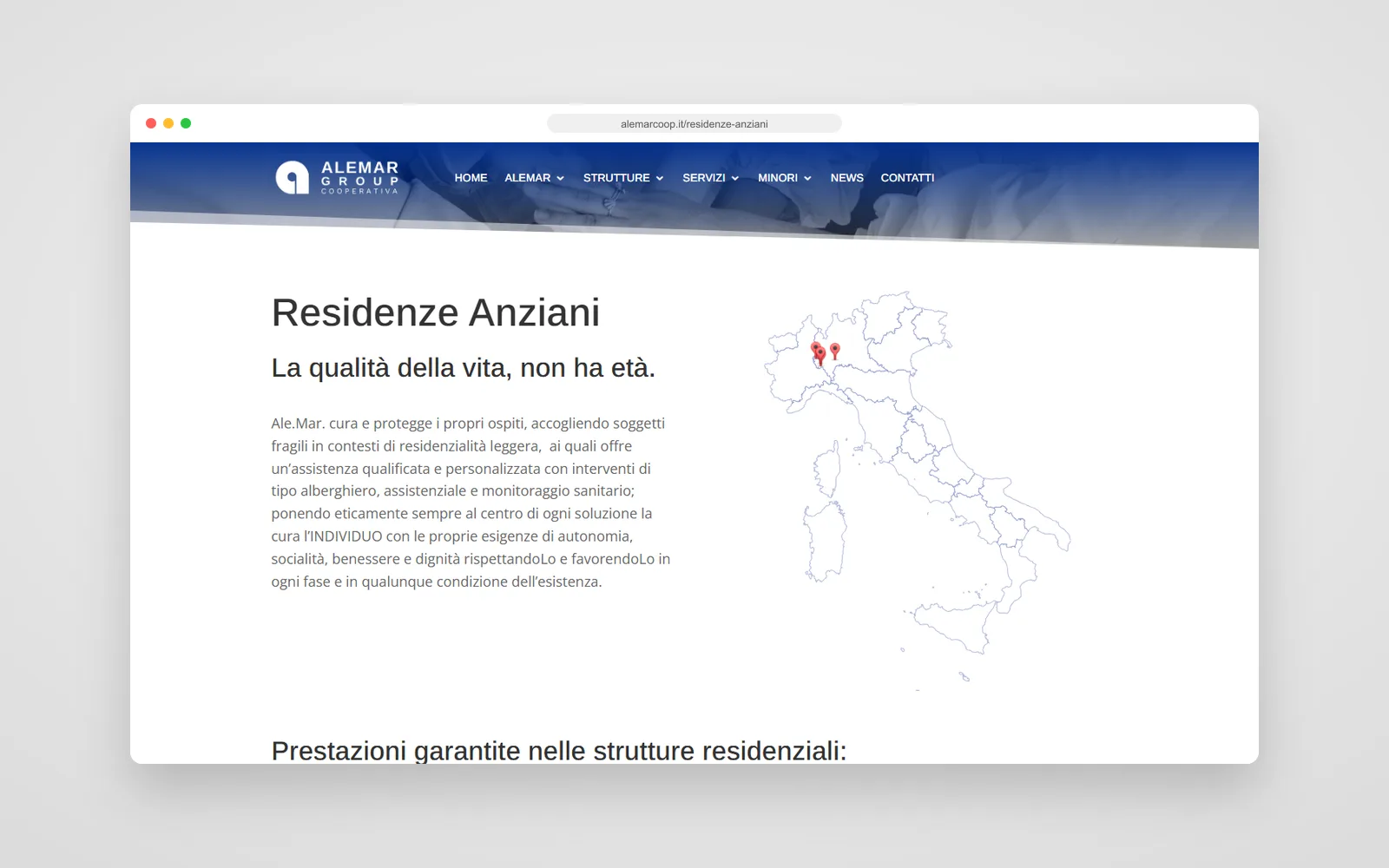Expand the SERVIZI dropdown menu
Image resolution: width=1389 pixels, height=868 pixels.
710,178
